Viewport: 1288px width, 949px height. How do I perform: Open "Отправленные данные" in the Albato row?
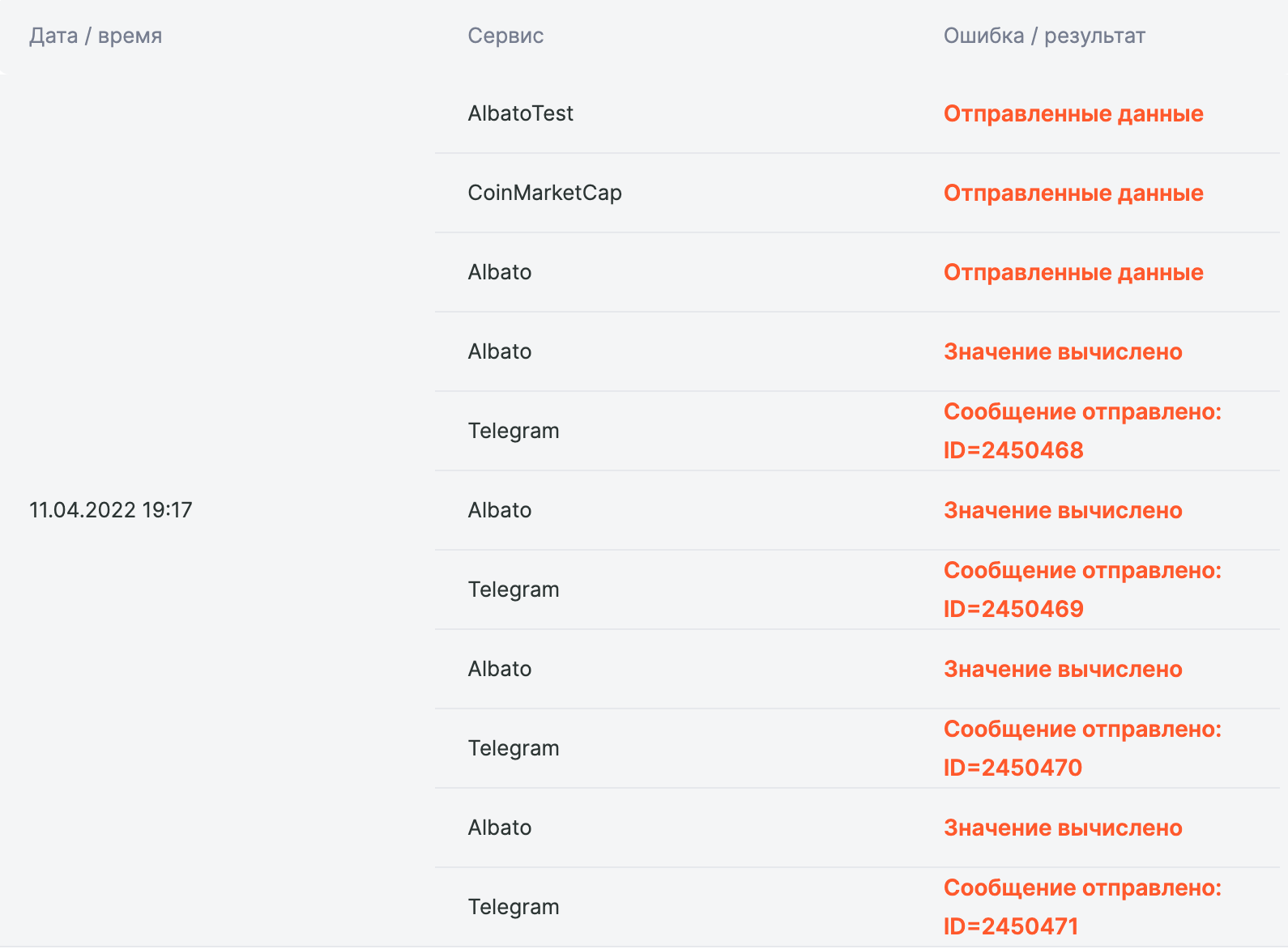[x=1073, y=272]
